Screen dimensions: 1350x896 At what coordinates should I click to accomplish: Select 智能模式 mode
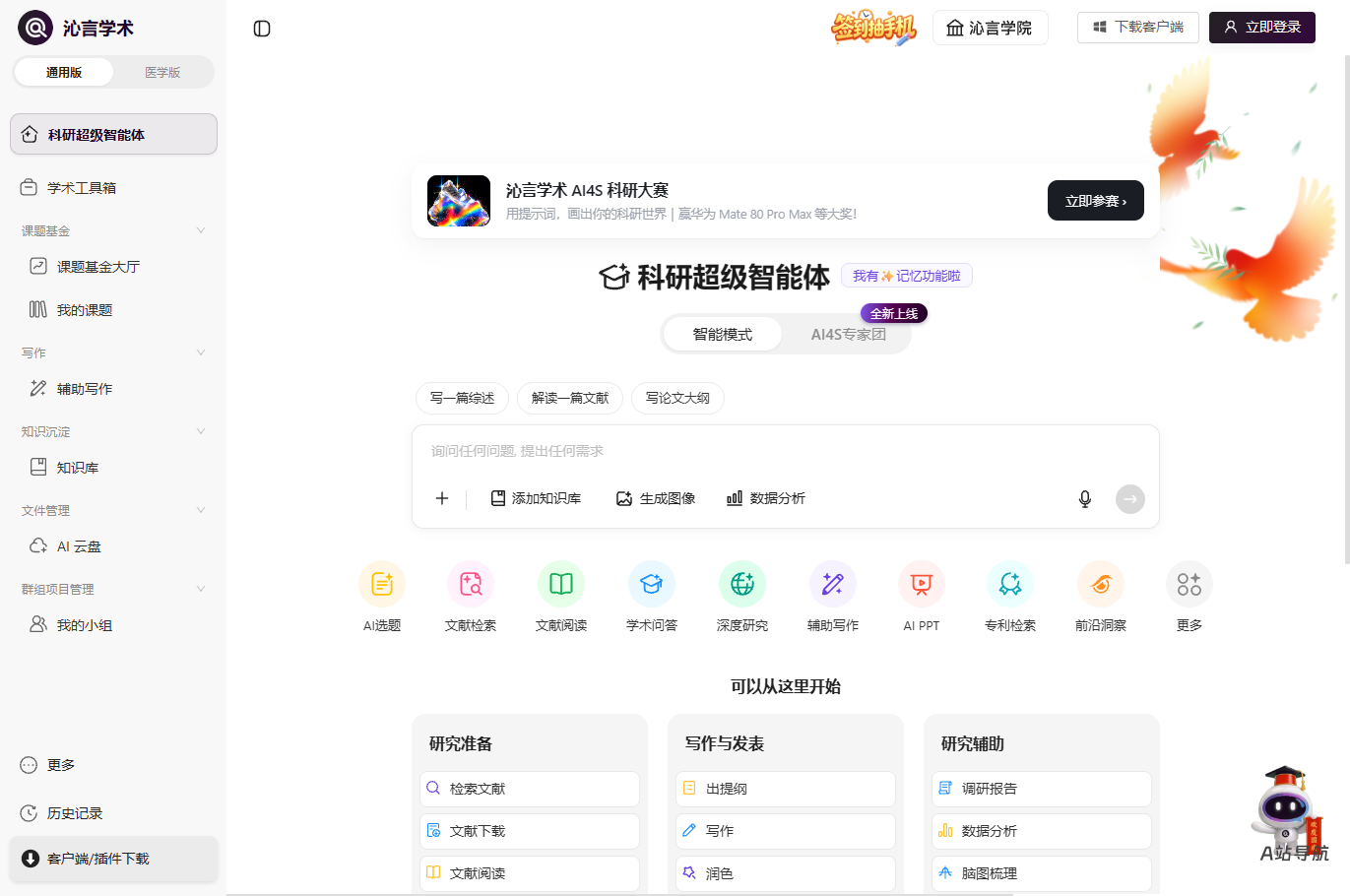click(x=723, y=335)
